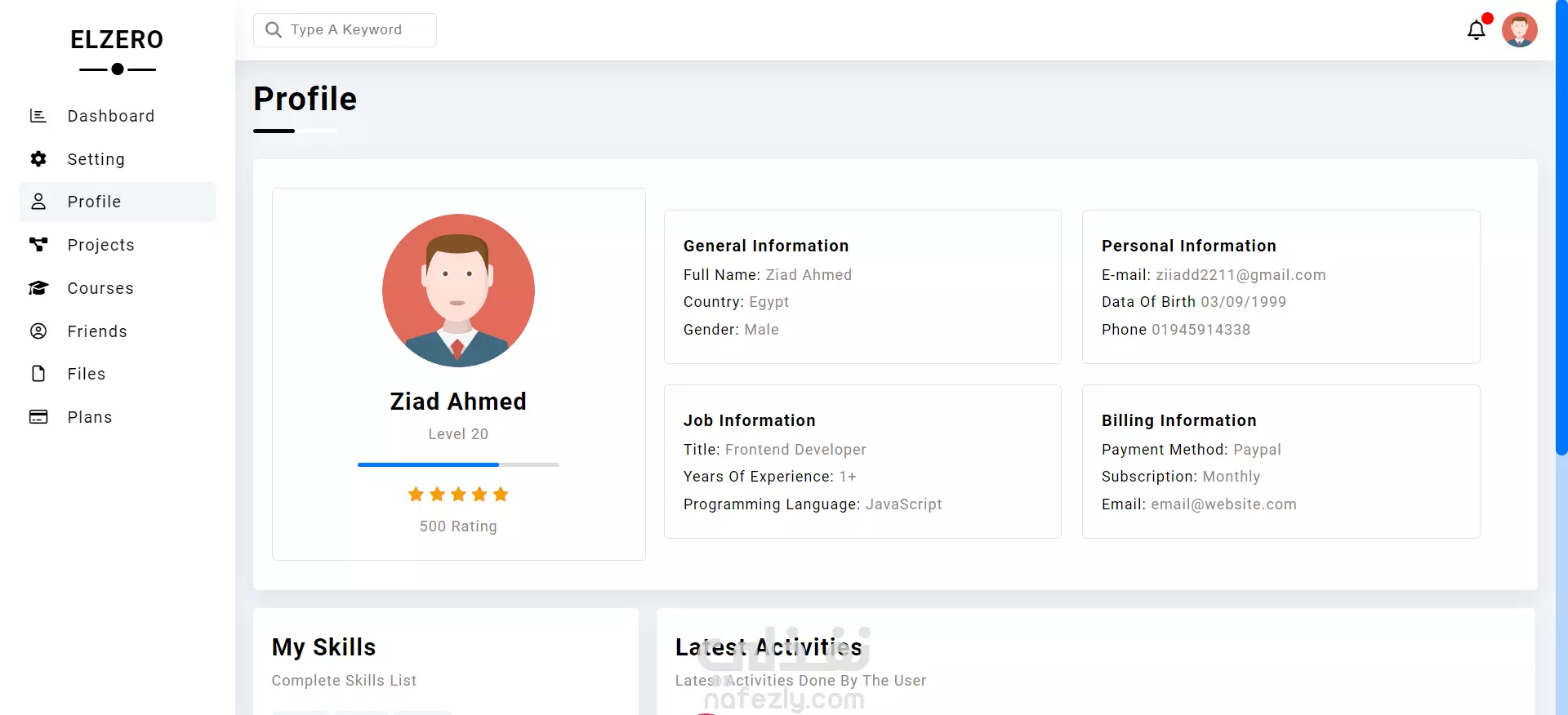The width and height of the screenshot is (1568, 715).
Task: Click the third rating star
Action: (x=458, y=494)
